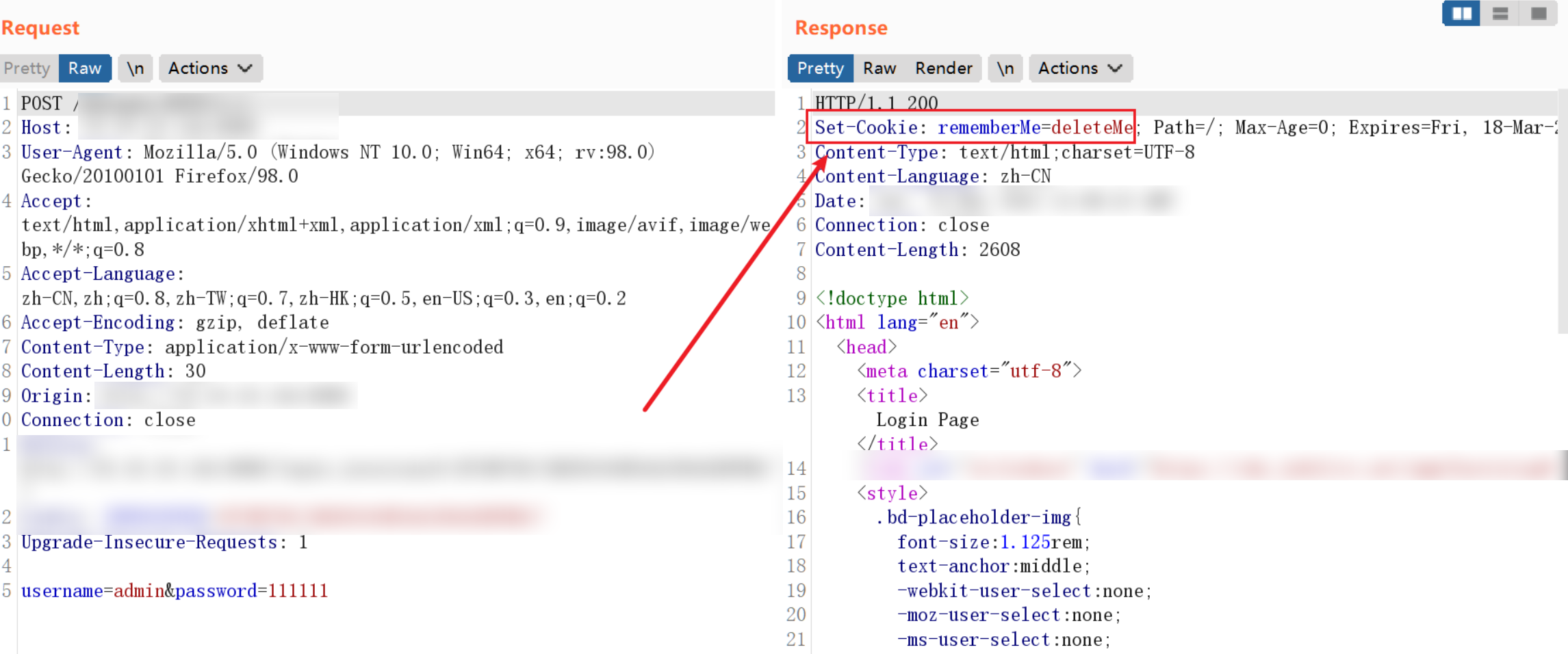The image size is (1568, 654).
Task: Open the Request Actions dropdown
Action: point(211,68)
